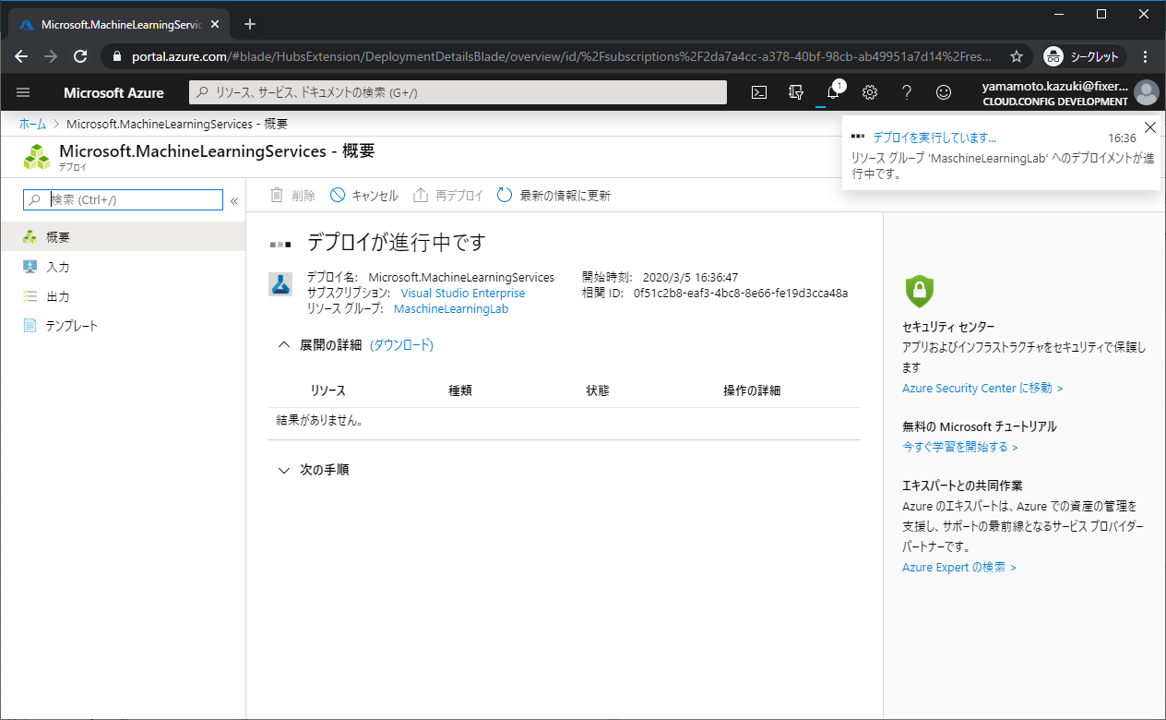Click the Azure Security Center に移動 link
This screenshot has width=1166, height=720.
[x=982, y=388]
